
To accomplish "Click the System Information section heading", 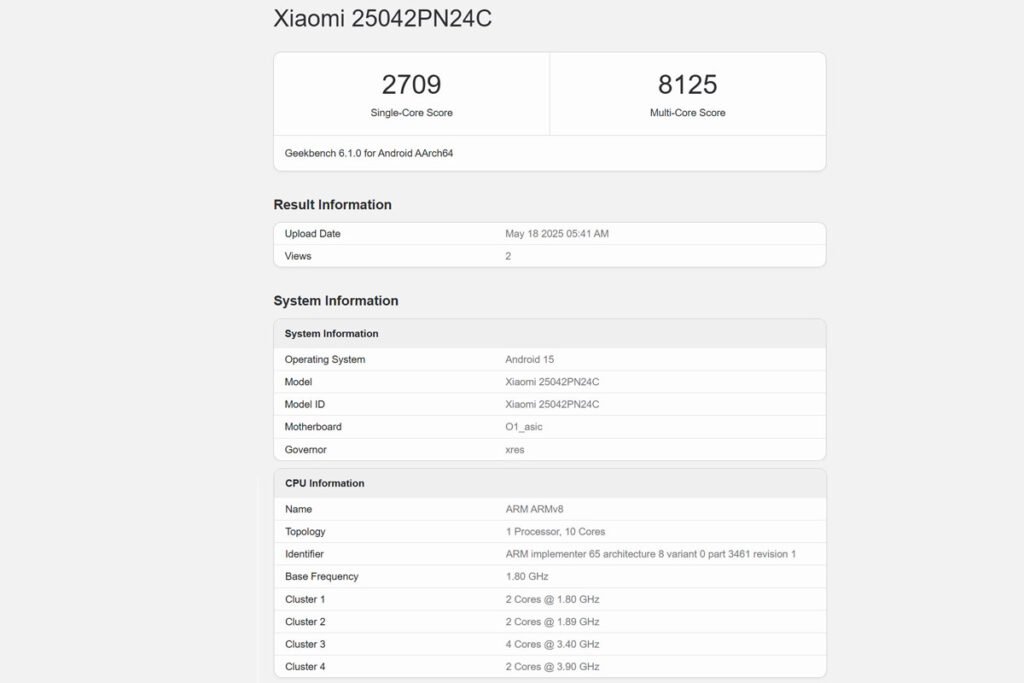I will tap(335, 301).
